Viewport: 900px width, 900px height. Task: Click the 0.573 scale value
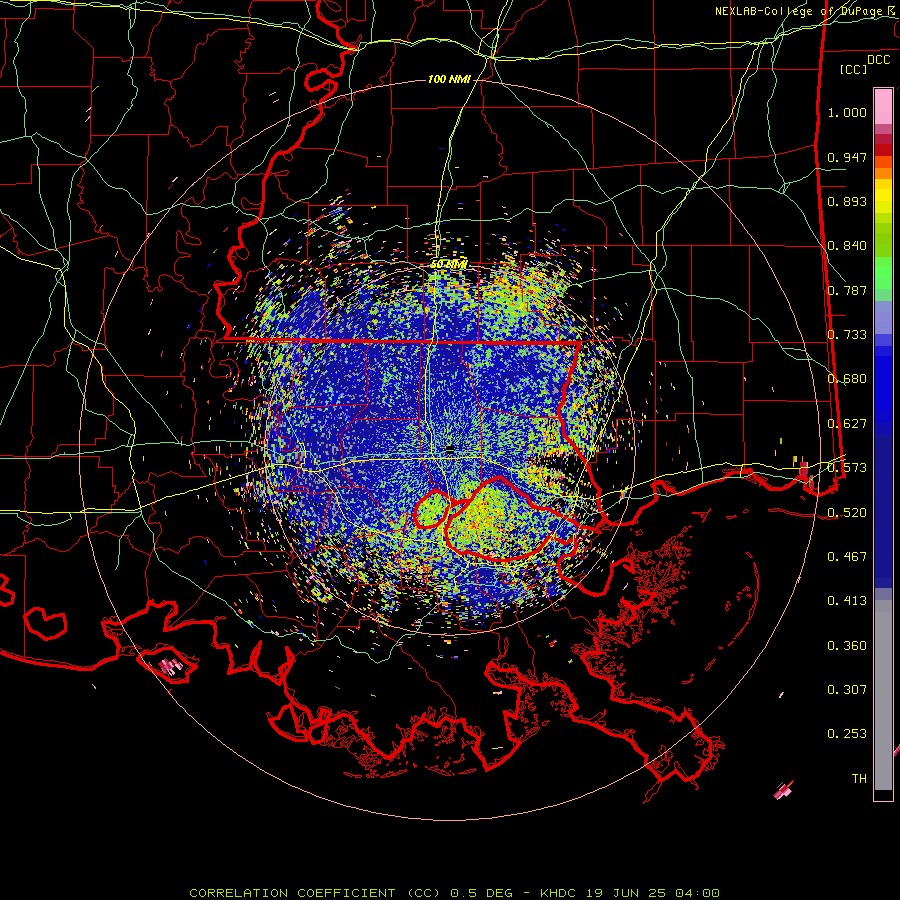[847, 468]
